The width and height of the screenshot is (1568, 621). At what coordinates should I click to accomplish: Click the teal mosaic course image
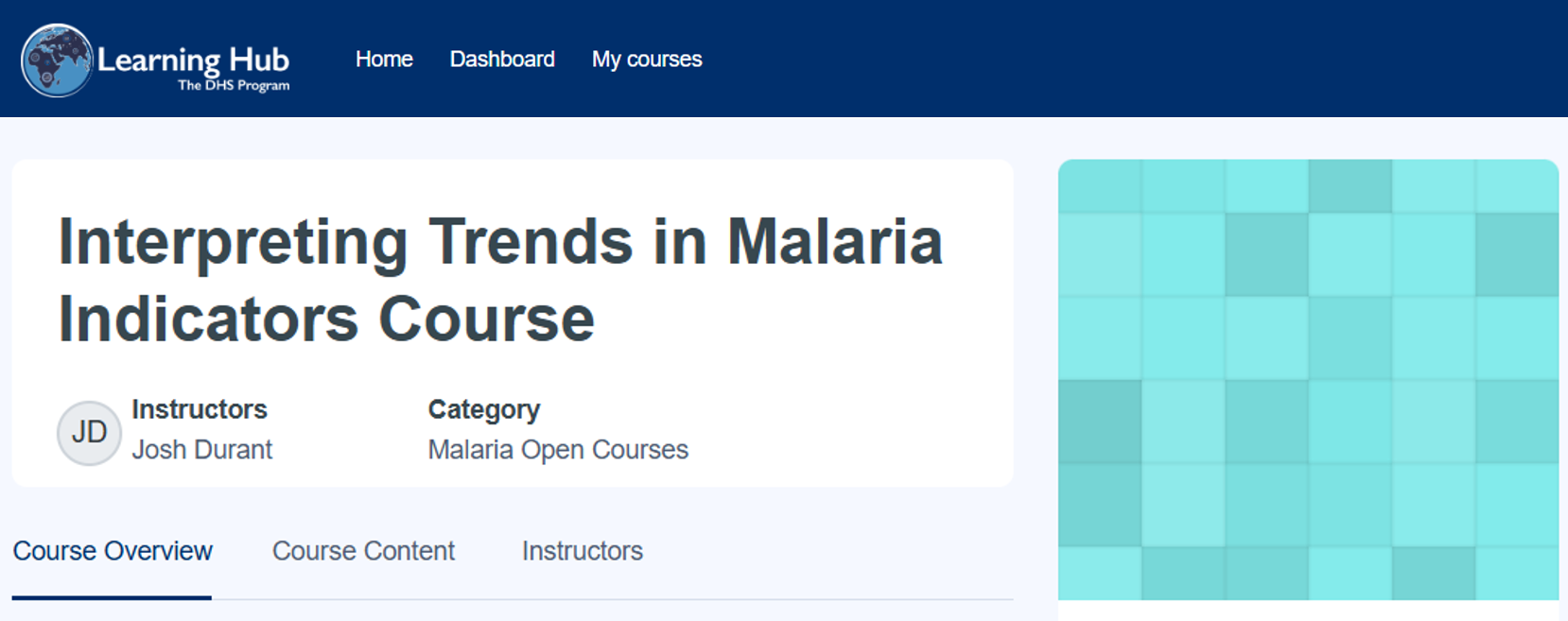coord(1308,379)
